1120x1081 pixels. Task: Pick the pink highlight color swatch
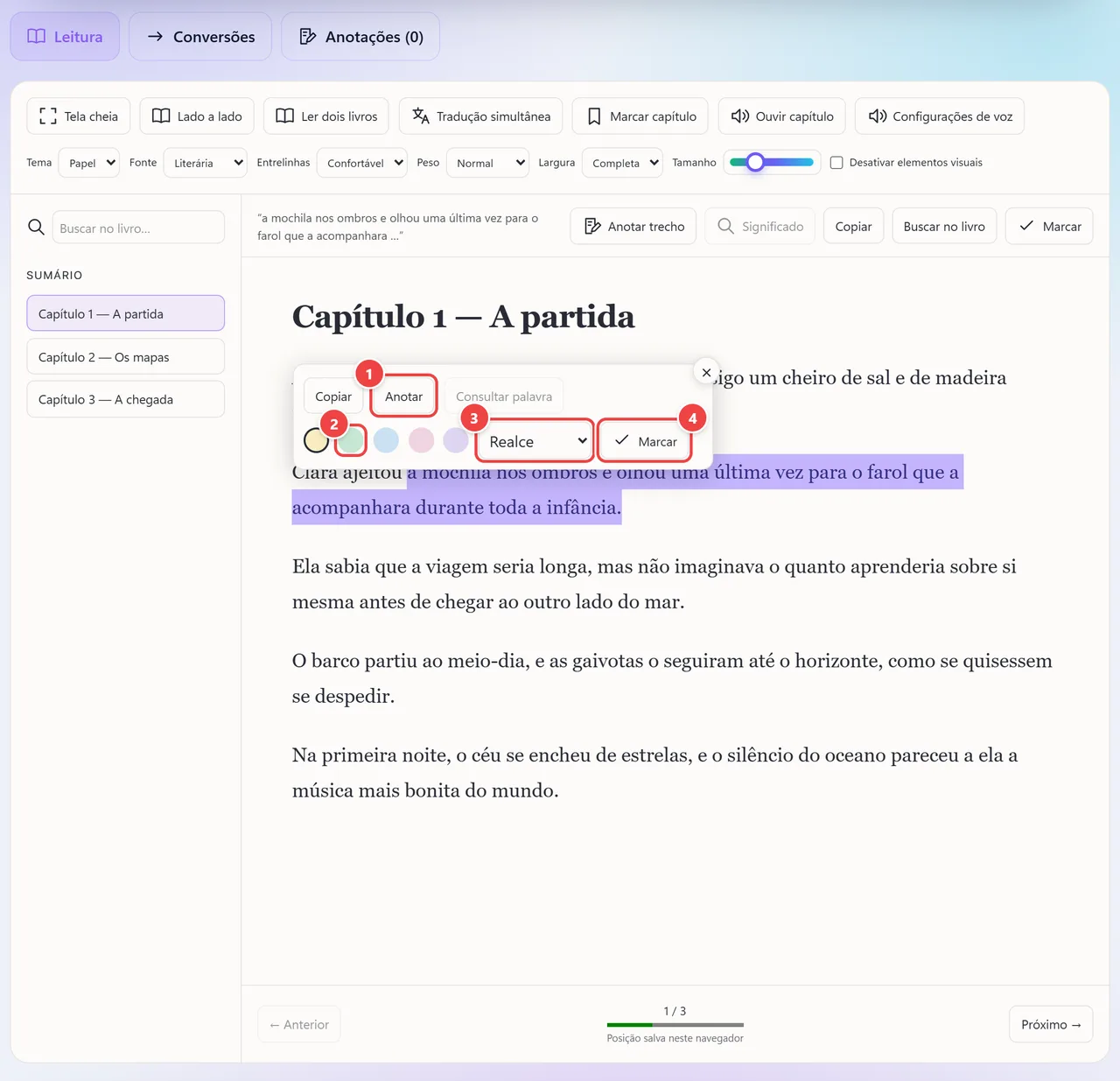tap(421, 440)
